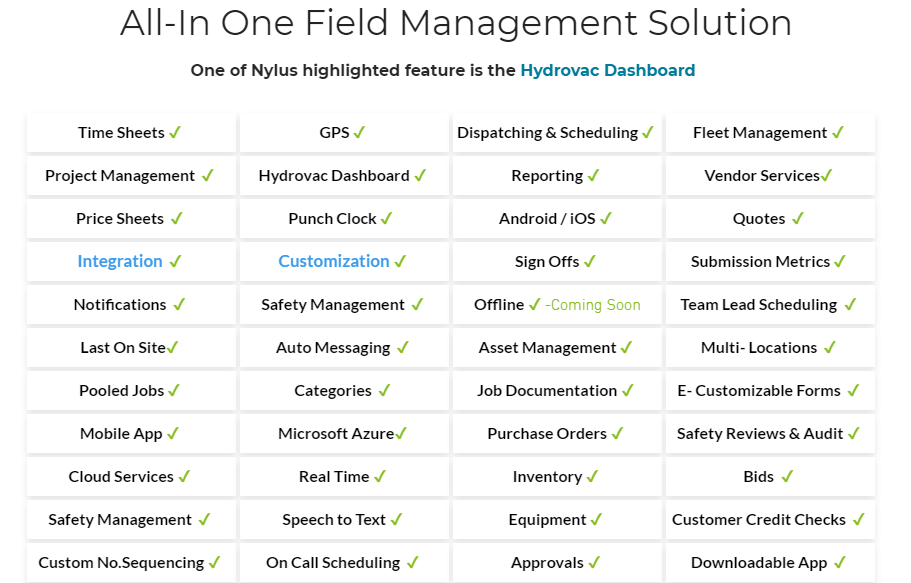Select the Hydrovac Dashboard feature tile
The image size is (911, 583).
click(x=343, y=176)
